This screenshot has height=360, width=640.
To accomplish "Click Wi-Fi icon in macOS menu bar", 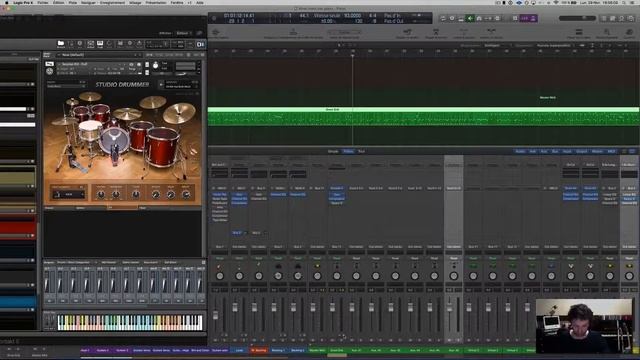I will 556,2.
